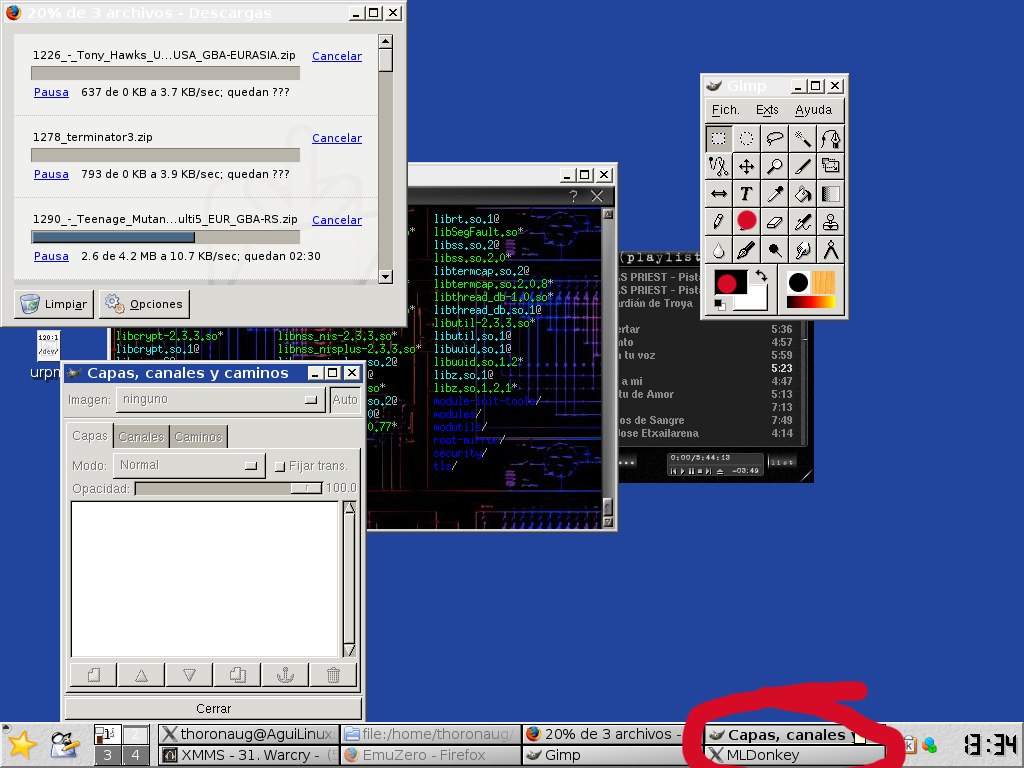Click the lower layer down-arrow button

pyautogui.click(x=189, y=675)
